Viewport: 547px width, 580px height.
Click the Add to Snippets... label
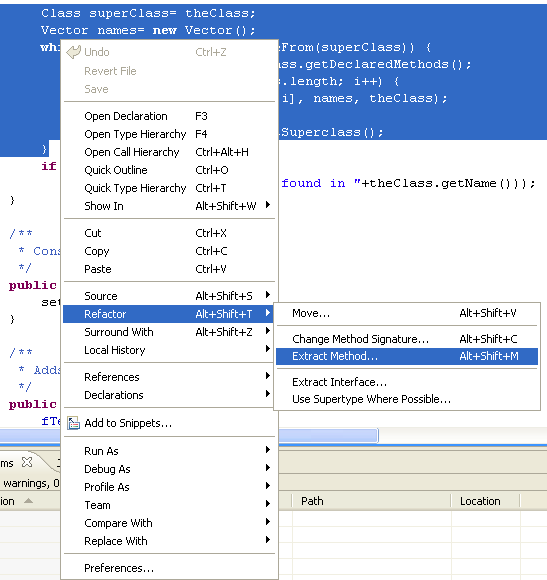(x=128, y=423)
